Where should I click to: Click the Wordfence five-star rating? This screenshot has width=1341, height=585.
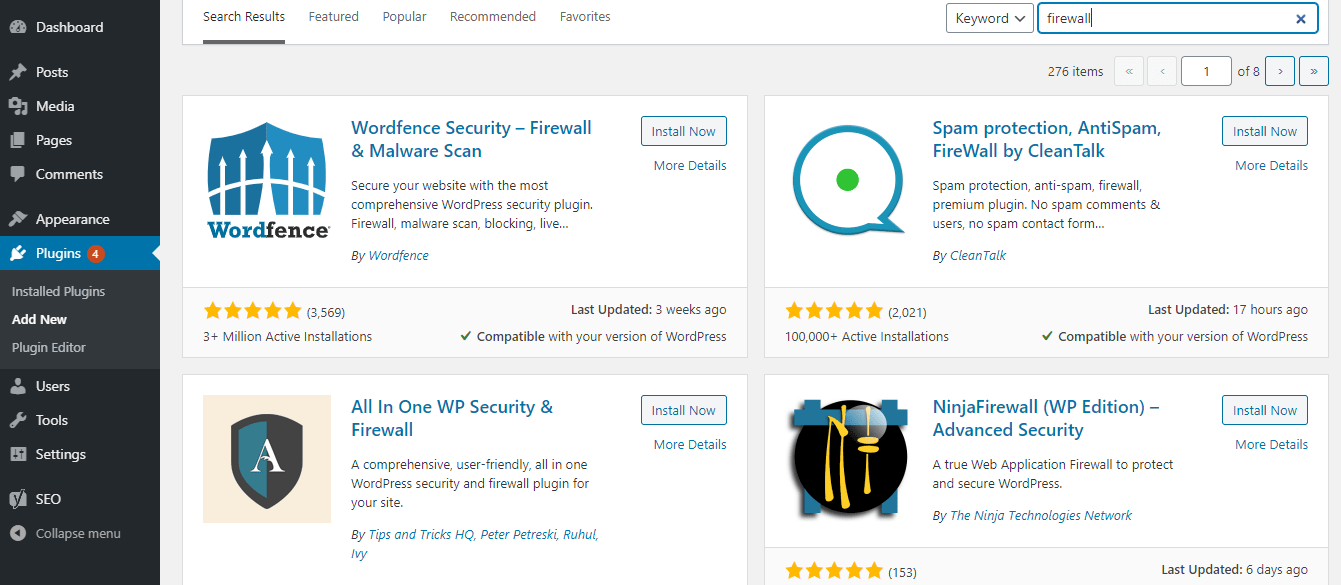(252, 311)
